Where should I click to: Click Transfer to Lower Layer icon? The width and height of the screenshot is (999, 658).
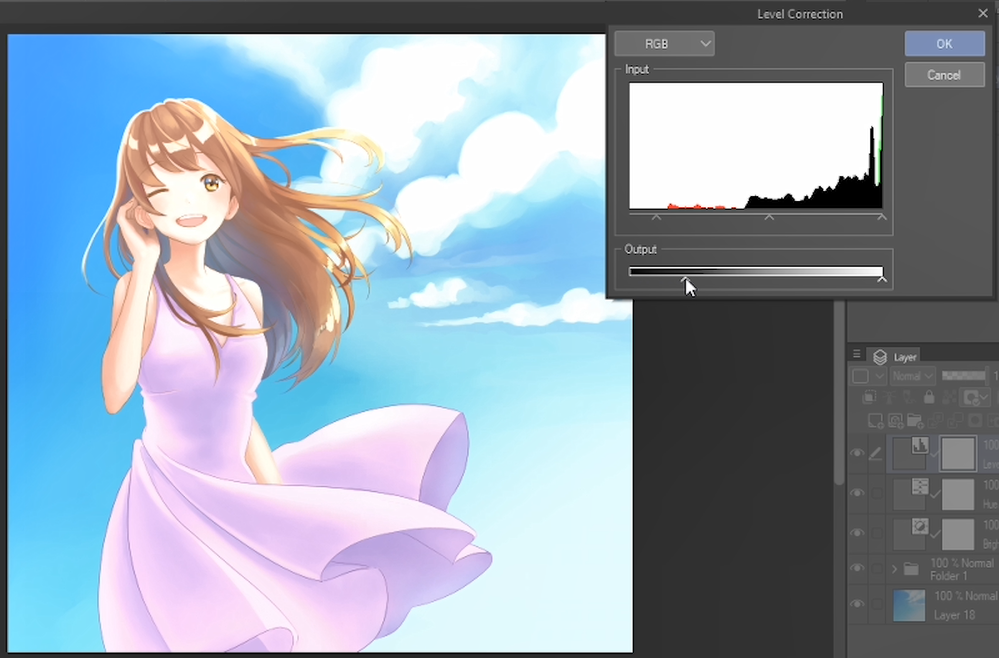tap(935, 420)
